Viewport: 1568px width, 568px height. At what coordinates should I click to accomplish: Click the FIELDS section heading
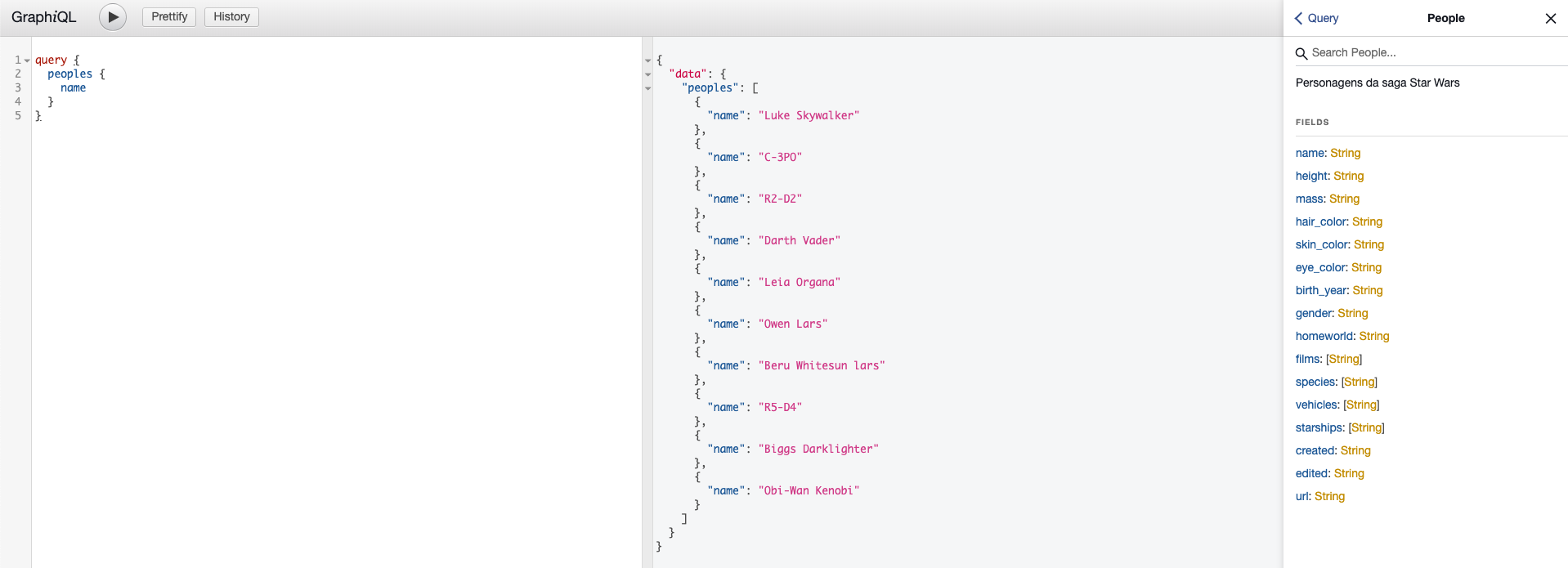(1312, 122)
